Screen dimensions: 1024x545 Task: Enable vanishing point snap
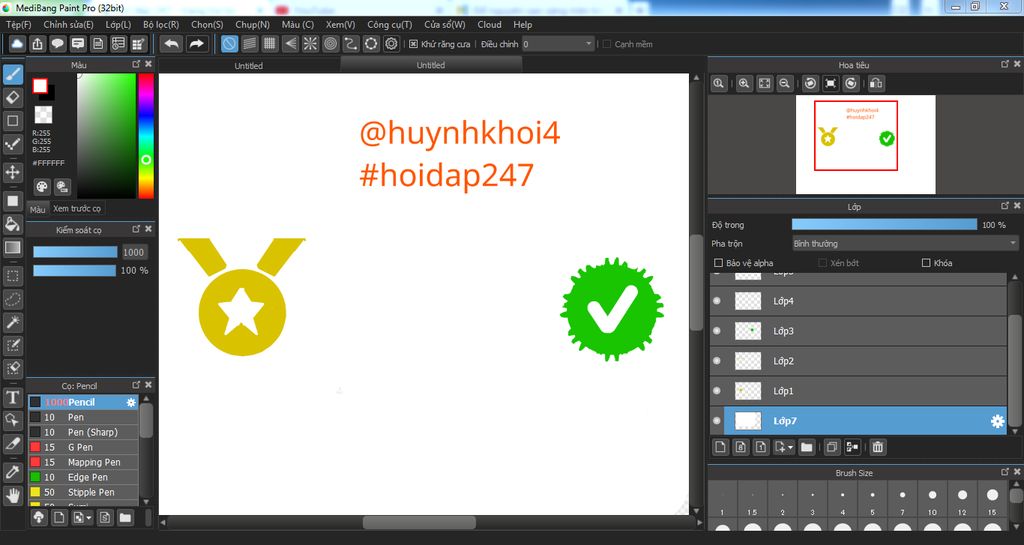click(x=290, y=44)
